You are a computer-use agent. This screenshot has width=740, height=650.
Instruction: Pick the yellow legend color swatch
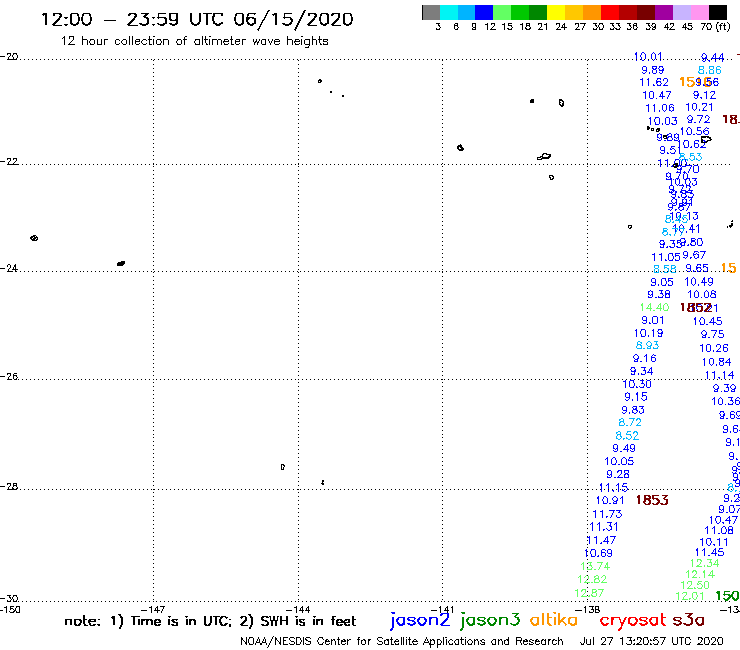556,12
